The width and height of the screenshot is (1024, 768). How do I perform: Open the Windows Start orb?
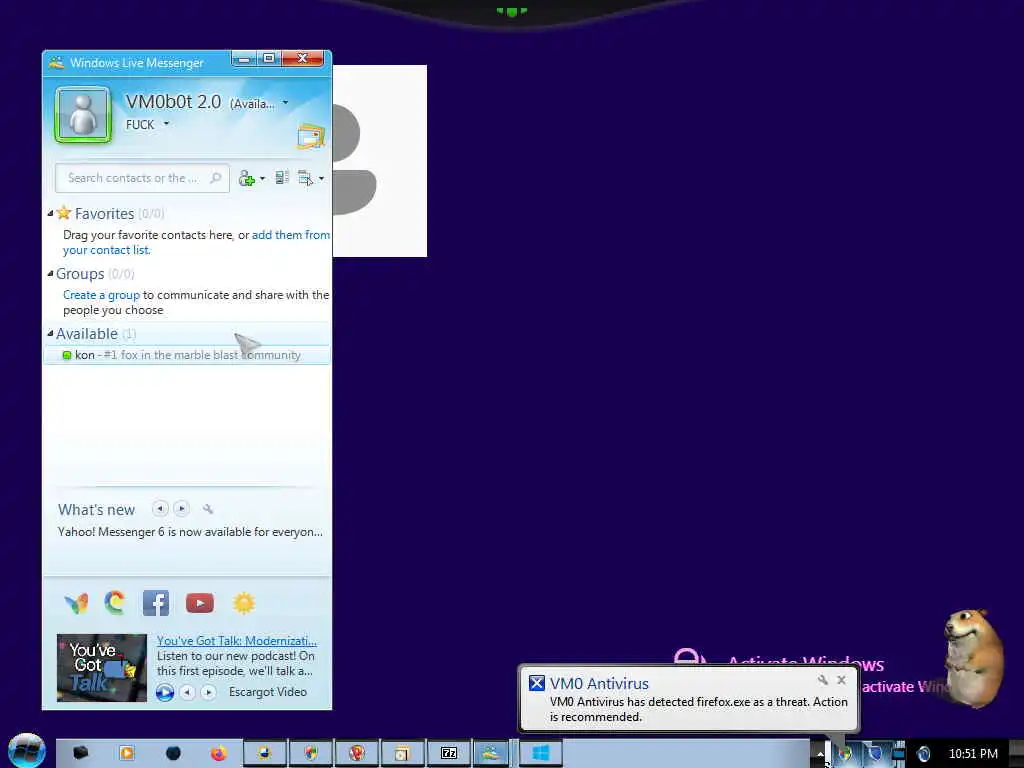pyautogui.click(x=27, y=751)
